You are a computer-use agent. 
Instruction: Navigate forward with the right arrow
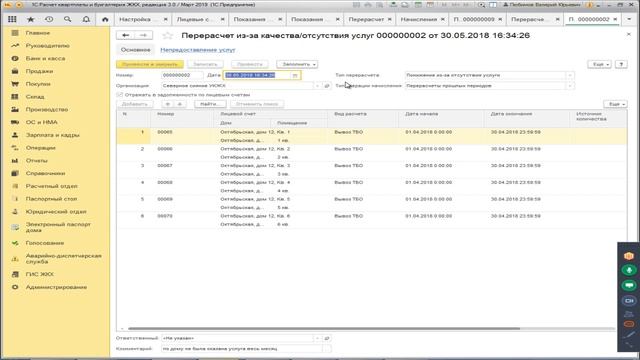click(143, 36)
